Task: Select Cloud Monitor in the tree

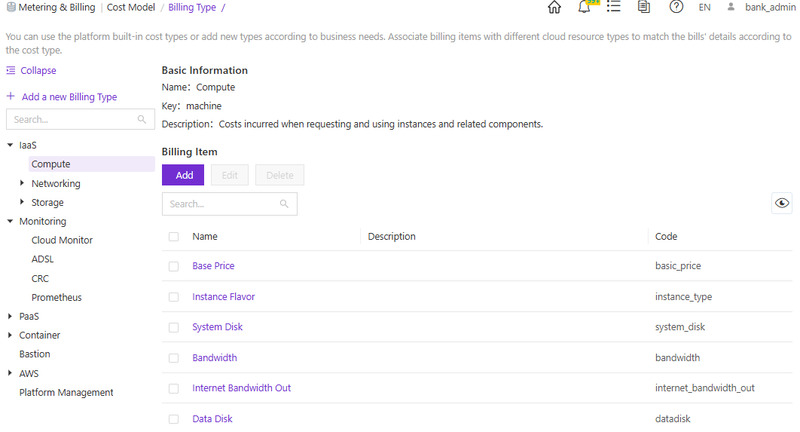Action: [62, 240]
